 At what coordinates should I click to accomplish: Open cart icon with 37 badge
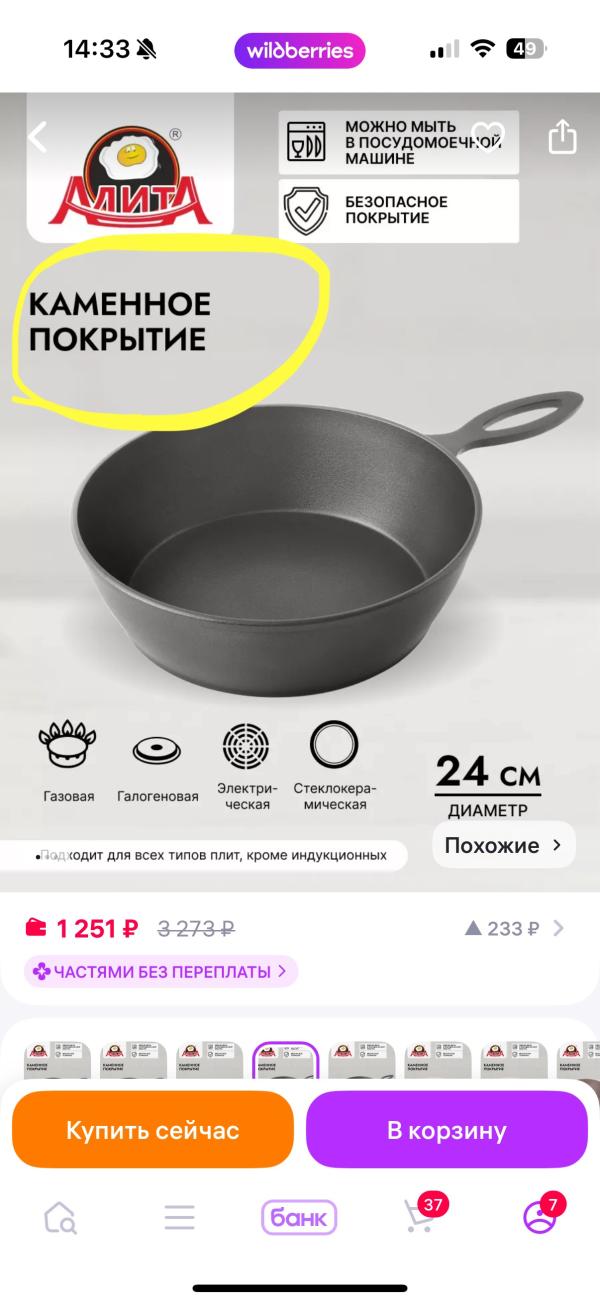tap(420, 1215)
